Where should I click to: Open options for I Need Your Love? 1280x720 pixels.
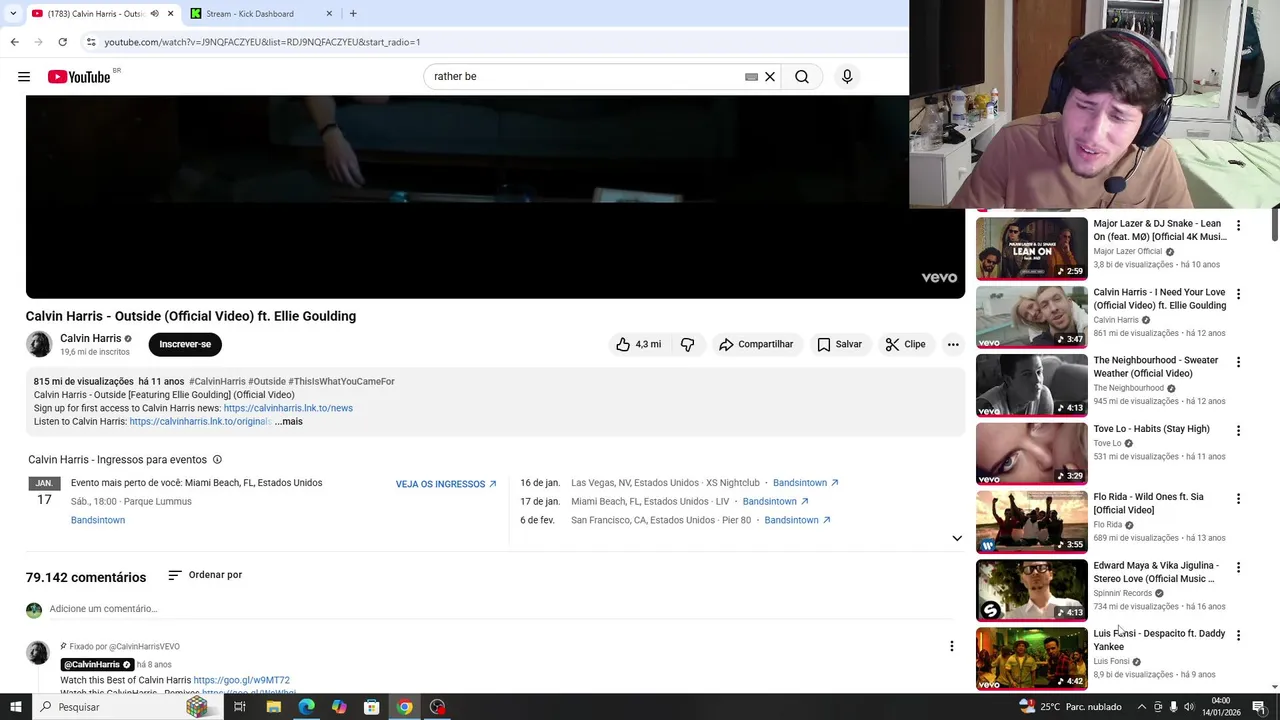(x=1238, y=294)
